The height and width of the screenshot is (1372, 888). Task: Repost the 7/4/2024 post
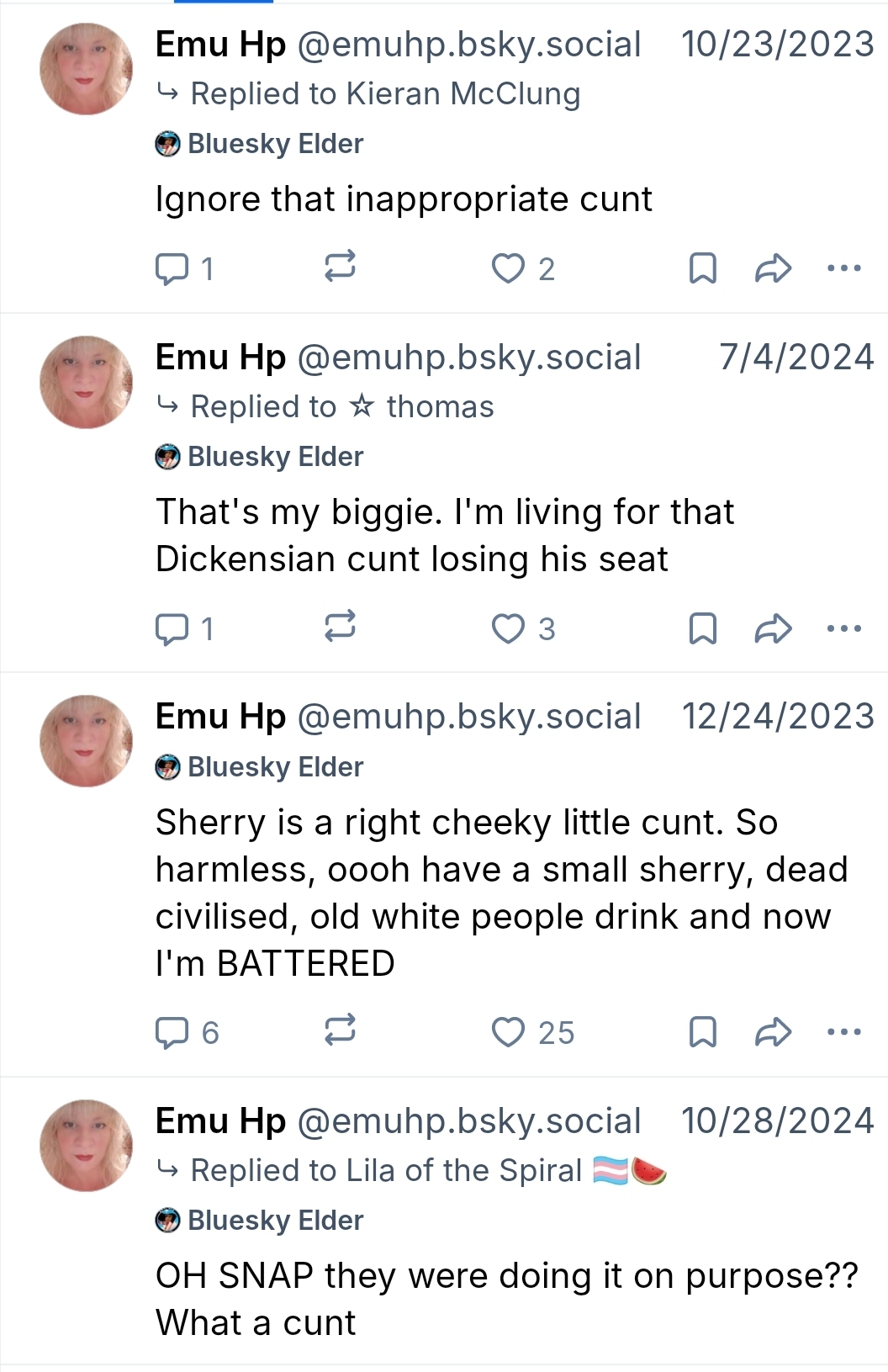pos(340,628)
